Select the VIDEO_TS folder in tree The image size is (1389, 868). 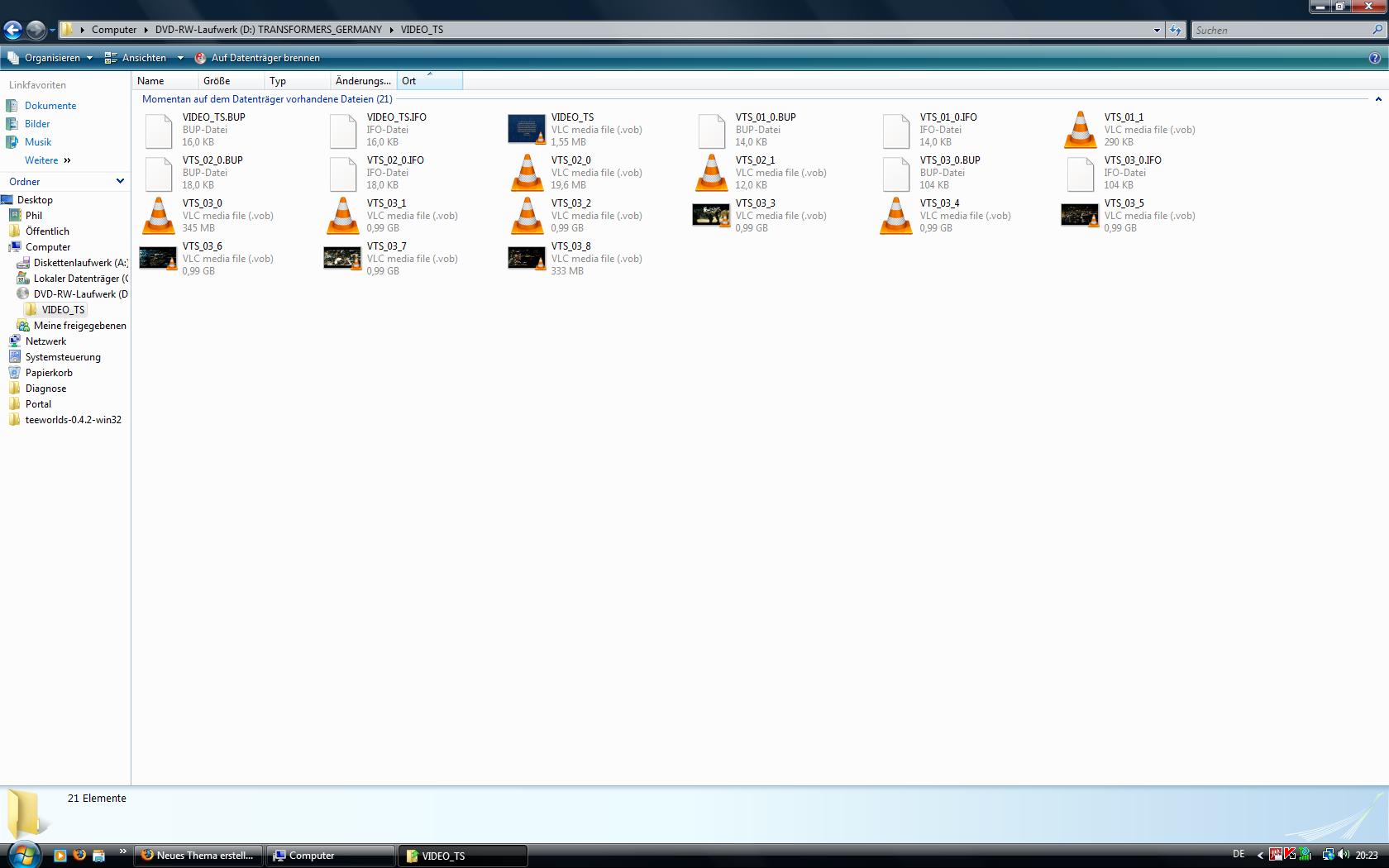(63, 310)
